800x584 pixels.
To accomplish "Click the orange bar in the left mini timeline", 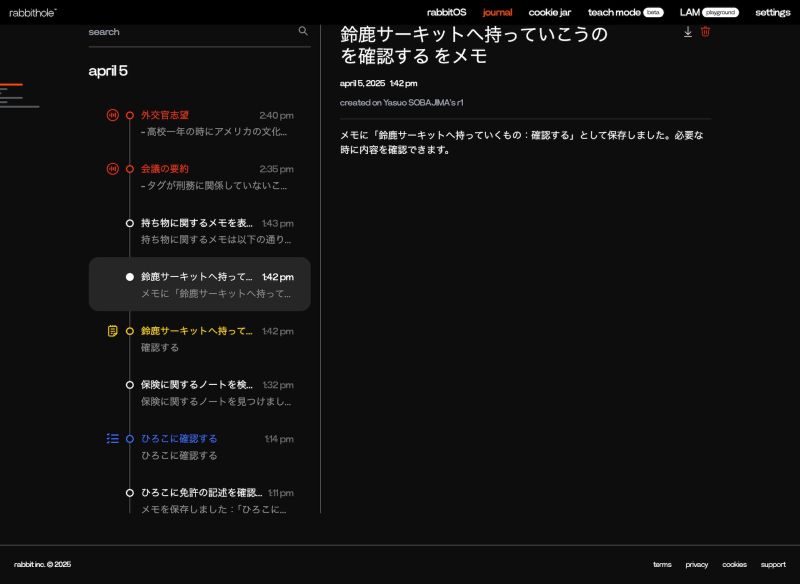I will [11, 85].
